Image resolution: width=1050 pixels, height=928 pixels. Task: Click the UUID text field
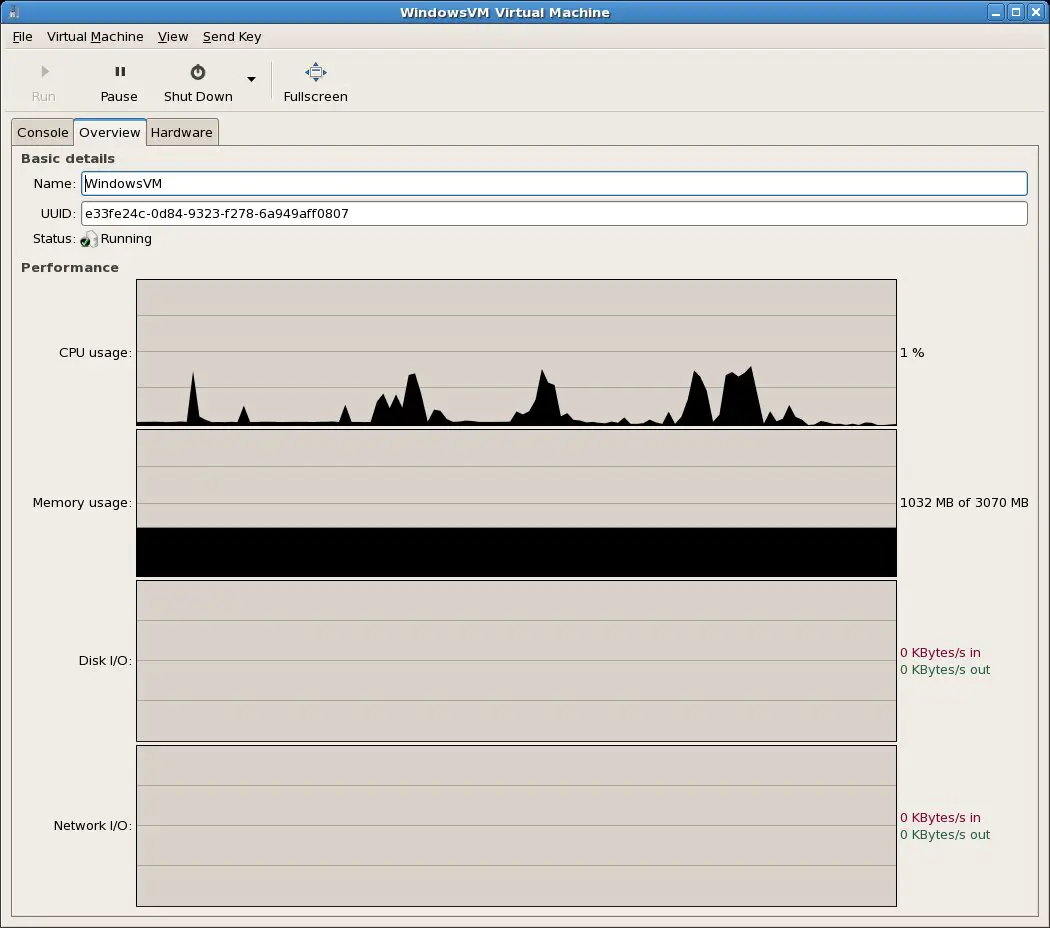tap(554, 213)
